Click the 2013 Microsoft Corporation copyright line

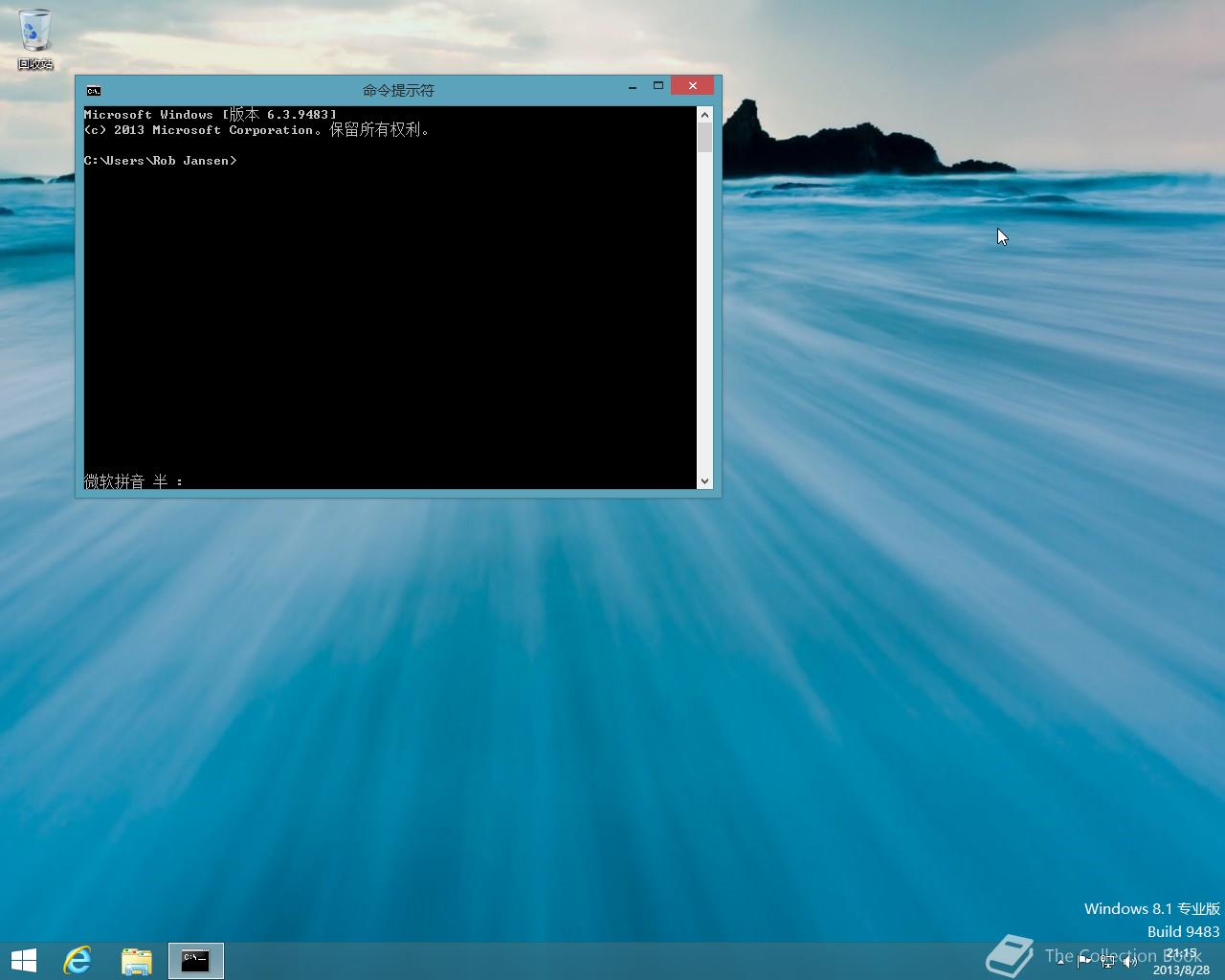tap(256, 130)
